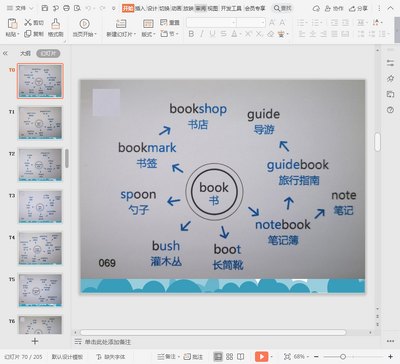This screenshot has width=400, height=364.
Task: Expand the numbered list dropdown
Action: 321,23
